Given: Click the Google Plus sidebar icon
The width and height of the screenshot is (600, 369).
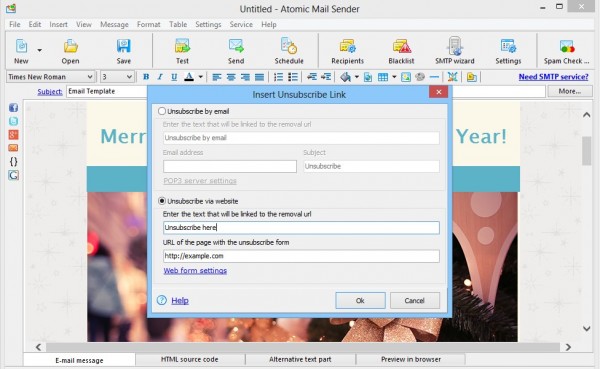Looking at the screenshot, I should coord(13,134).
